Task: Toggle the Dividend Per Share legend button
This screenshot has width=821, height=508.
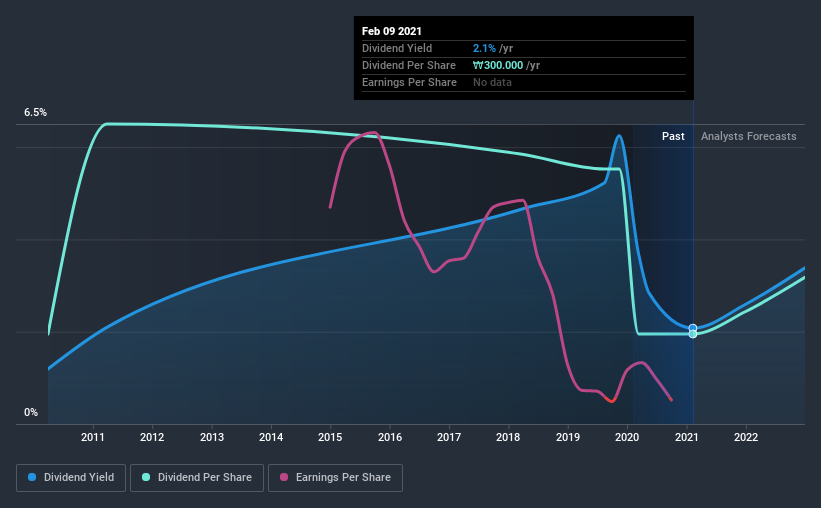Action: click(197, 478)
